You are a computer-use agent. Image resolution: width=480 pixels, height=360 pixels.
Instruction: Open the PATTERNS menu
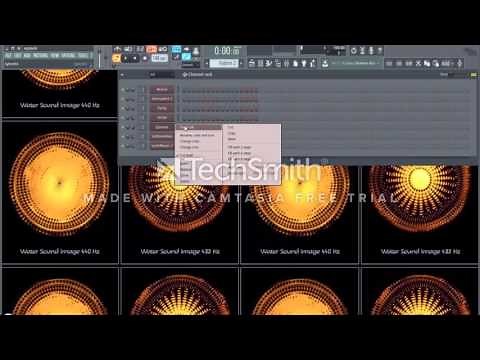click(41, 56)
